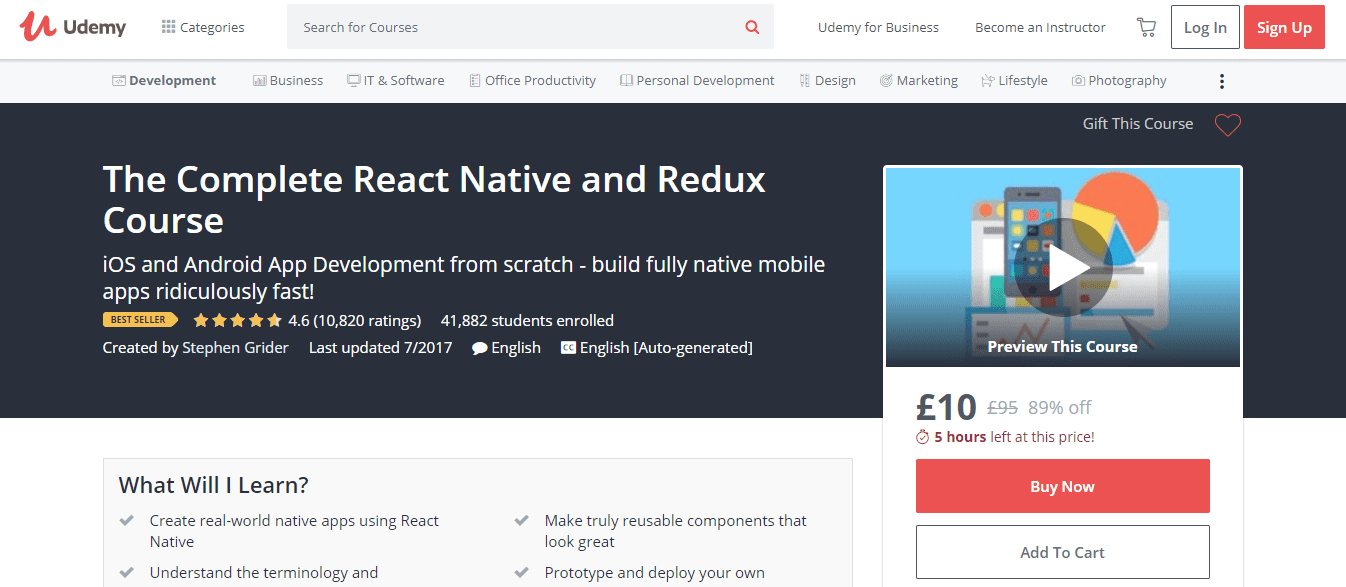Click the 4.6 (10,820 ratings) text
The width and height of the screenshot is (1346, 587).
pos(354,321)
